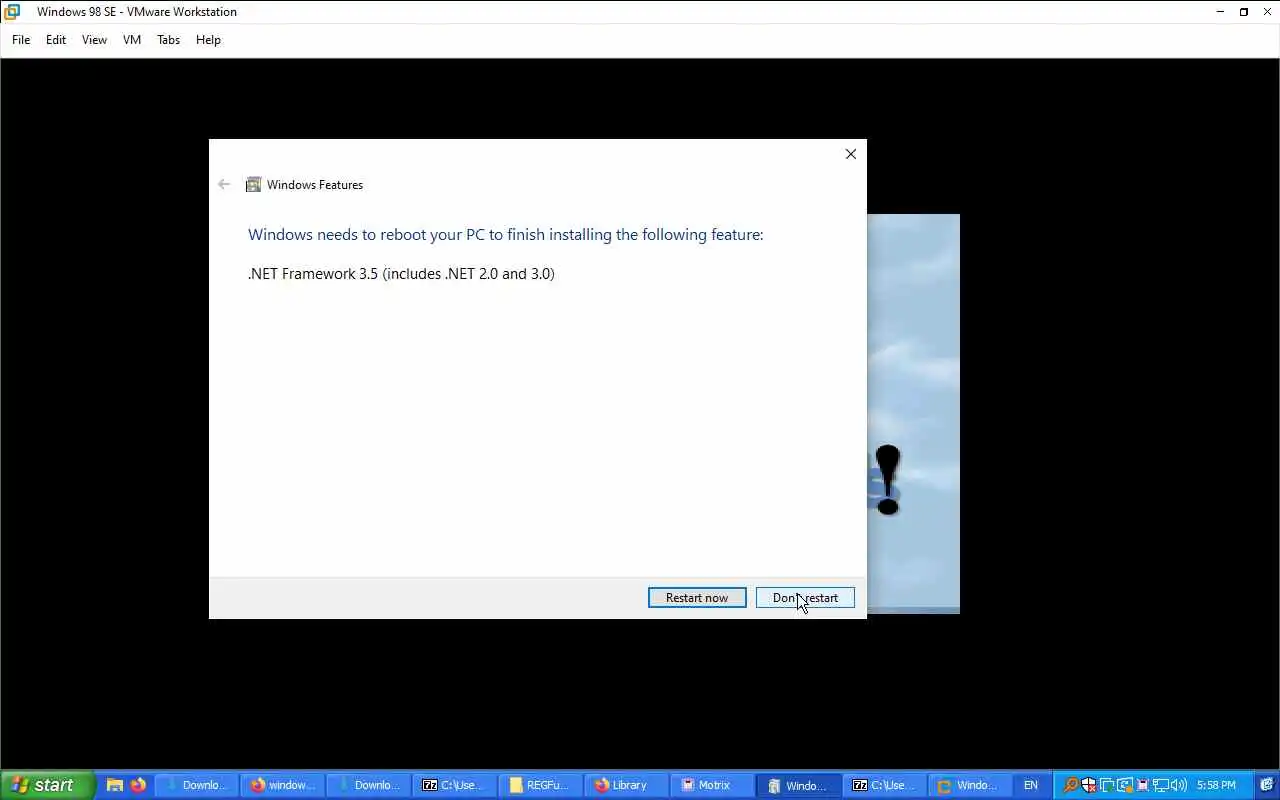Click the volume speaker tray icon
The width and height of the screenshot is (1280, 800).
1179,785
